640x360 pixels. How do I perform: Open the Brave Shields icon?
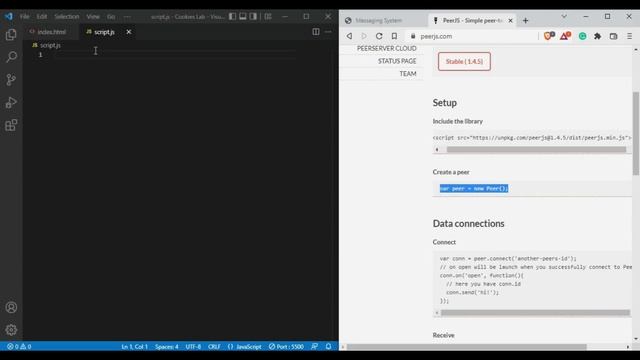[x=549, y=36]
